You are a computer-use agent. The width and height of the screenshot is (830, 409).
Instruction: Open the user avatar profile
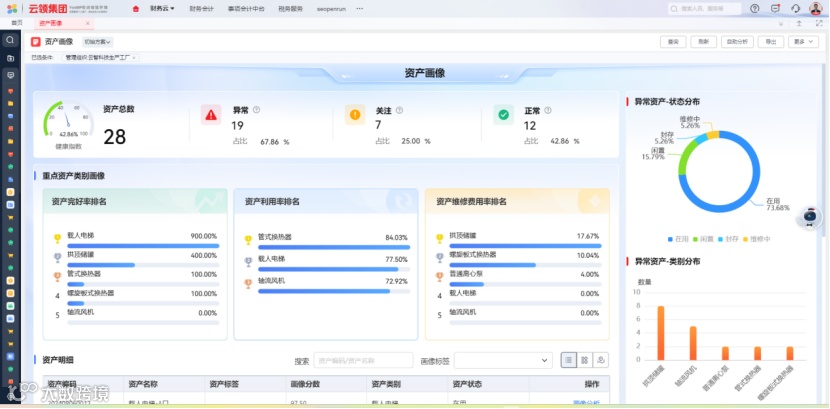point(816,8)
